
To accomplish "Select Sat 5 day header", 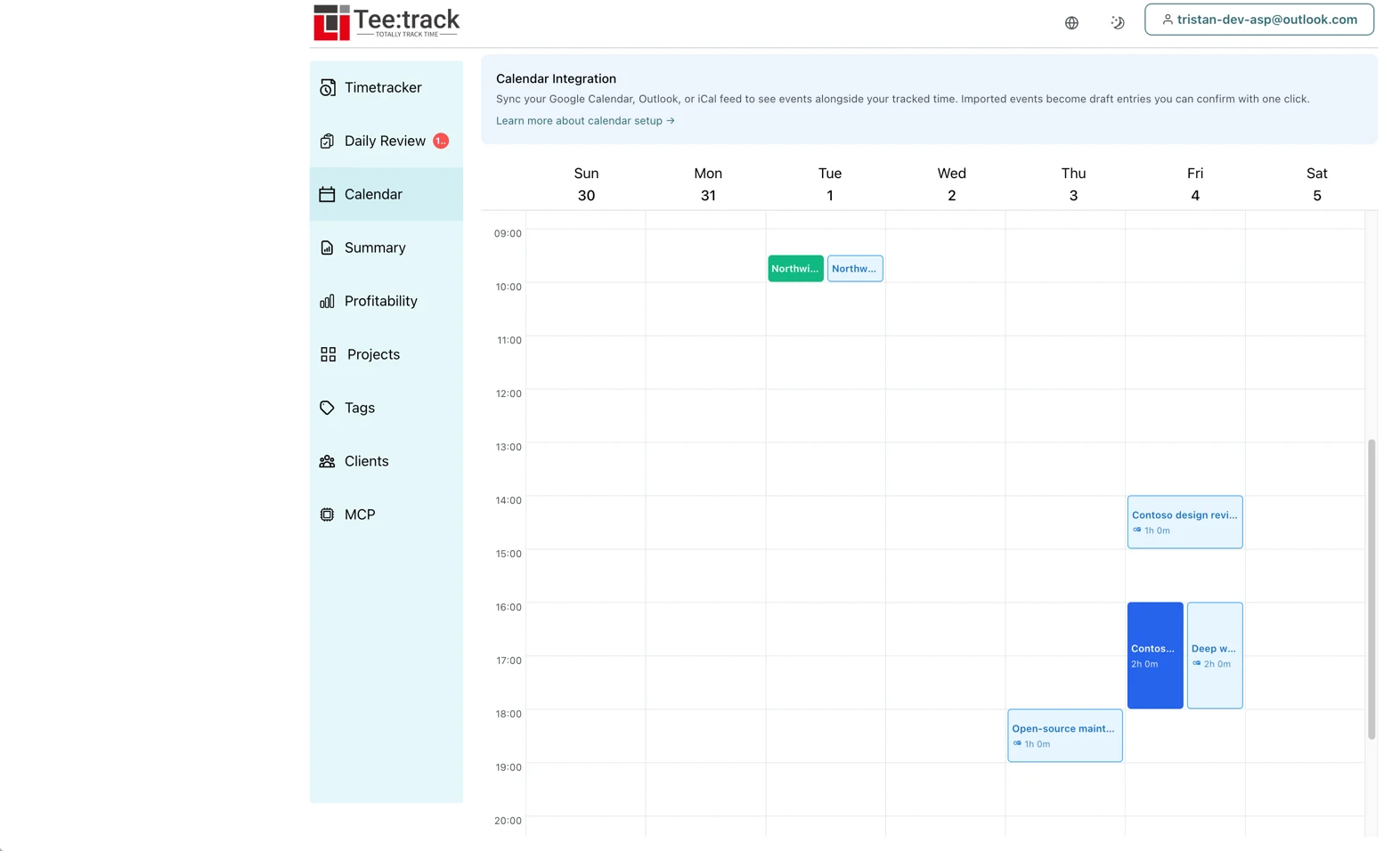I will pos(1316,184).
